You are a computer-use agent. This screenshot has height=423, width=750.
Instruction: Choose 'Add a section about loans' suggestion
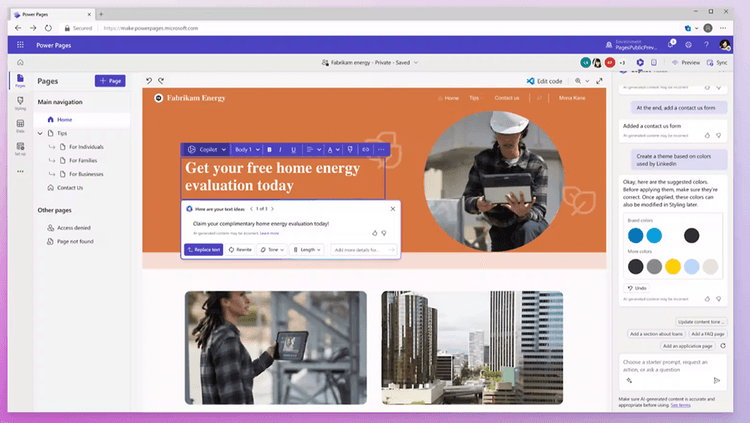656,334
